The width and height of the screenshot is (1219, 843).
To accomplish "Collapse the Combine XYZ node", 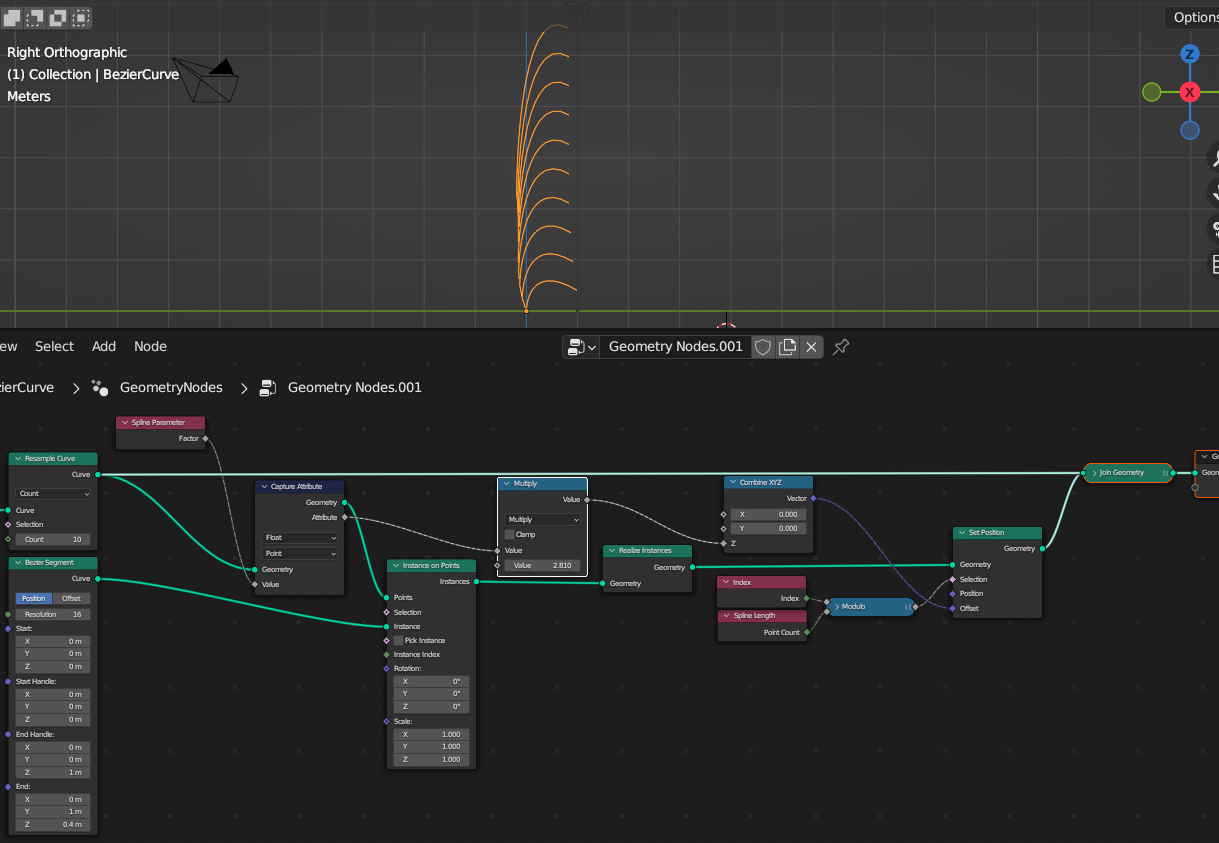I will pyautogui.click(x=732, y=482).
